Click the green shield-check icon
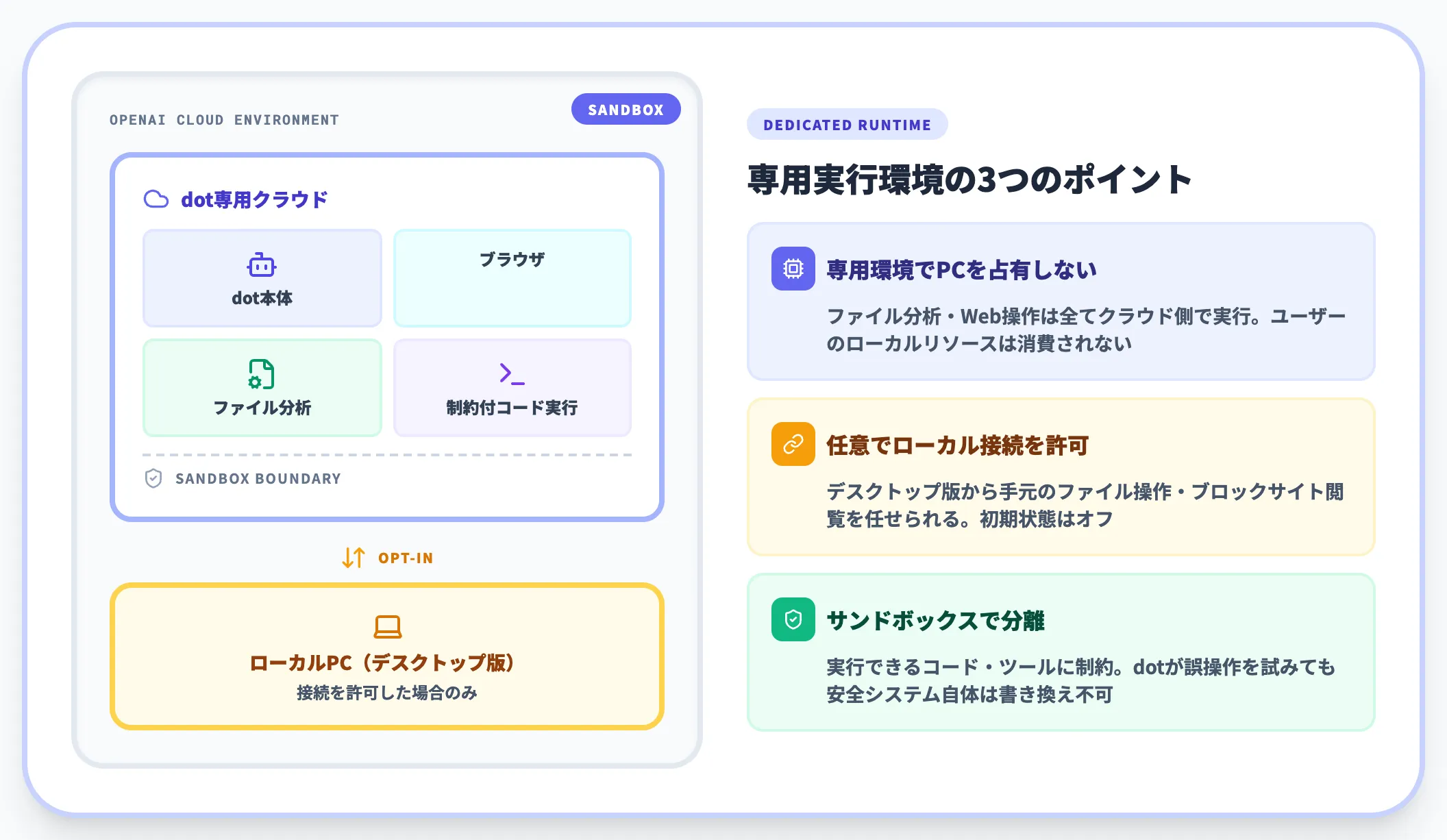The image size is (1447, 840). (x=793, y=619)
